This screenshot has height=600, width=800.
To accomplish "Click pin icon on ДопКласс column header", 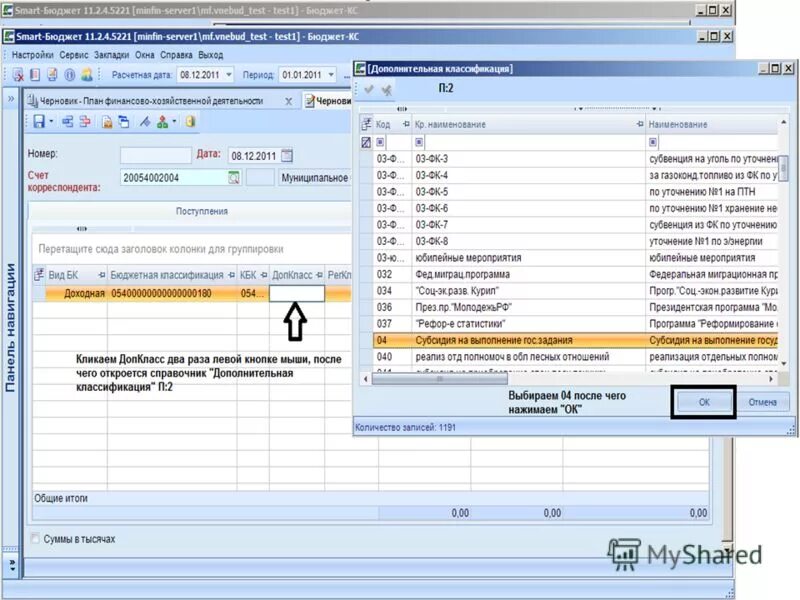I will coord(319,275).
